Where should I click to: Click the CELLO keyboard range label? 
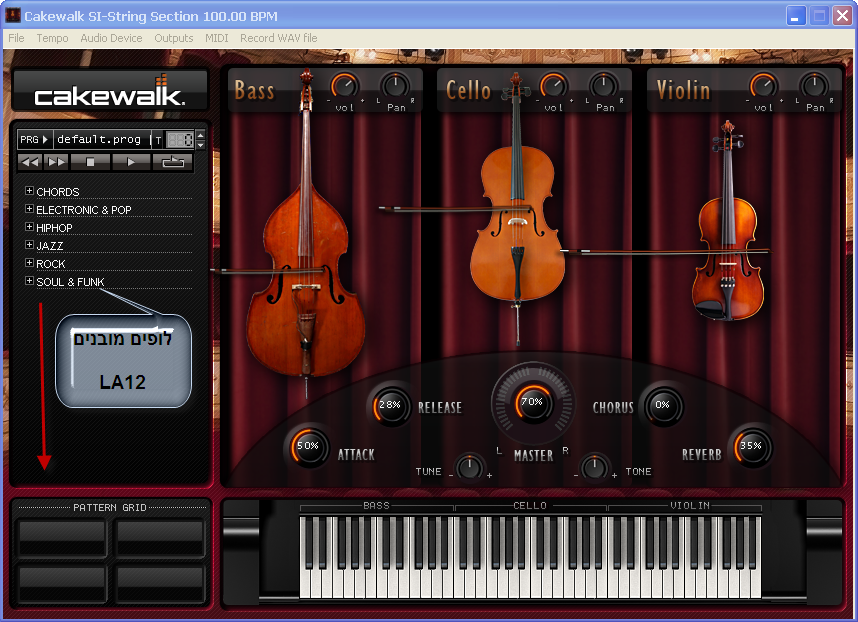tap(530, 506)
